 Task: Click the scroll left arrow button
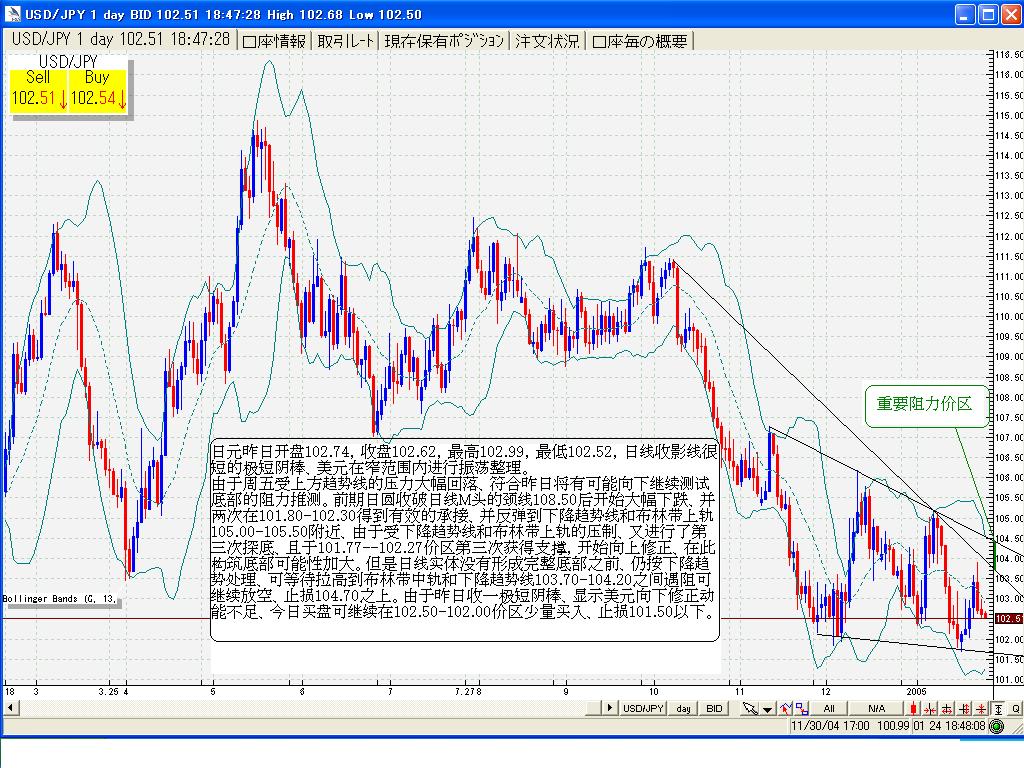coord(10,707)
